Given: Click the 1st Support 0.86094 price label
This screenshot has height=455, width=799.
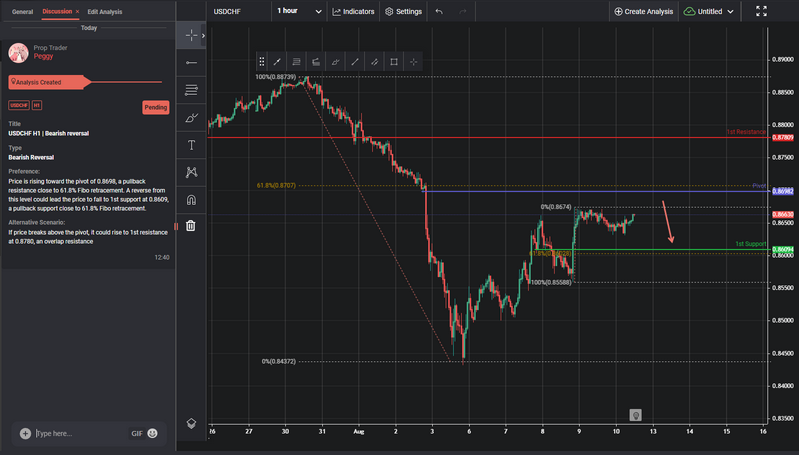Looking at the screenshot, I should pos(783,250).
